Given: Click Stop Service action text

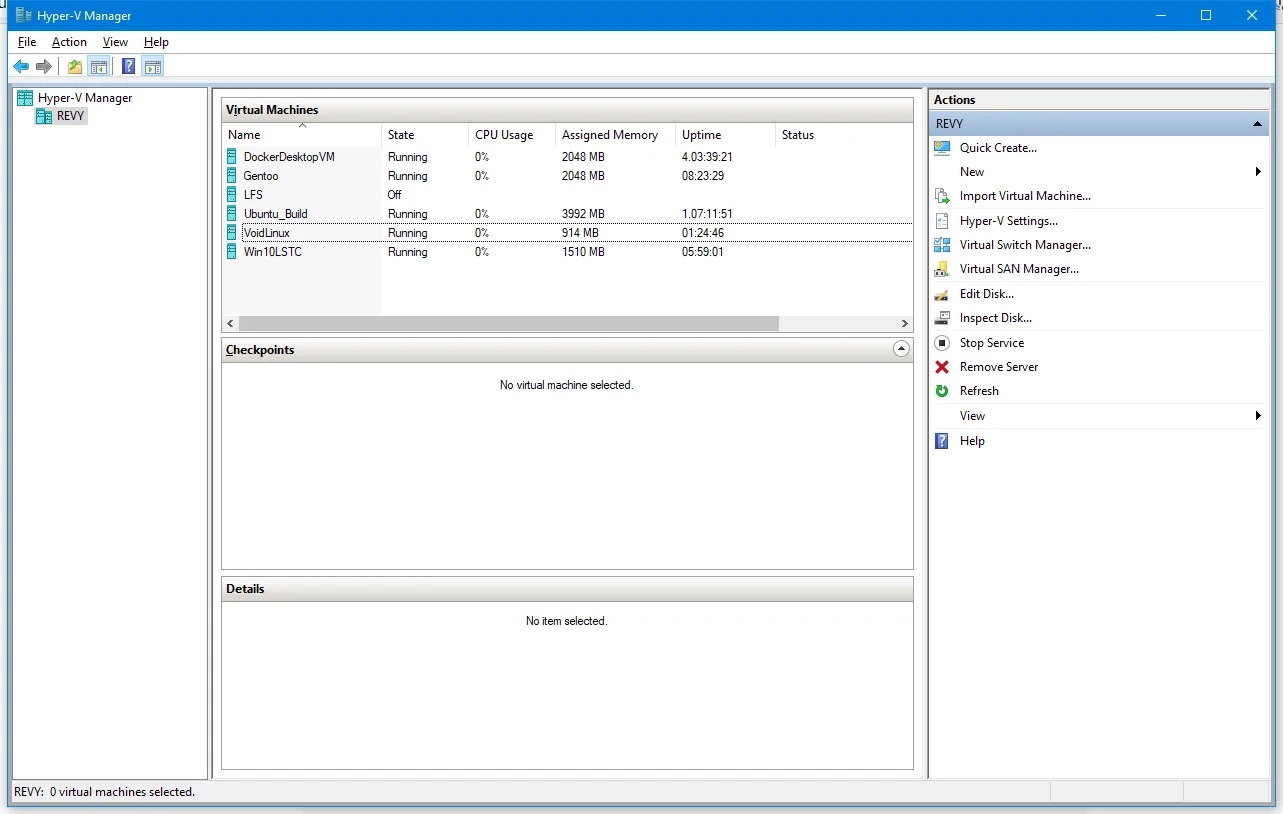Looking at the screenshot, I should tap(992, 343).
